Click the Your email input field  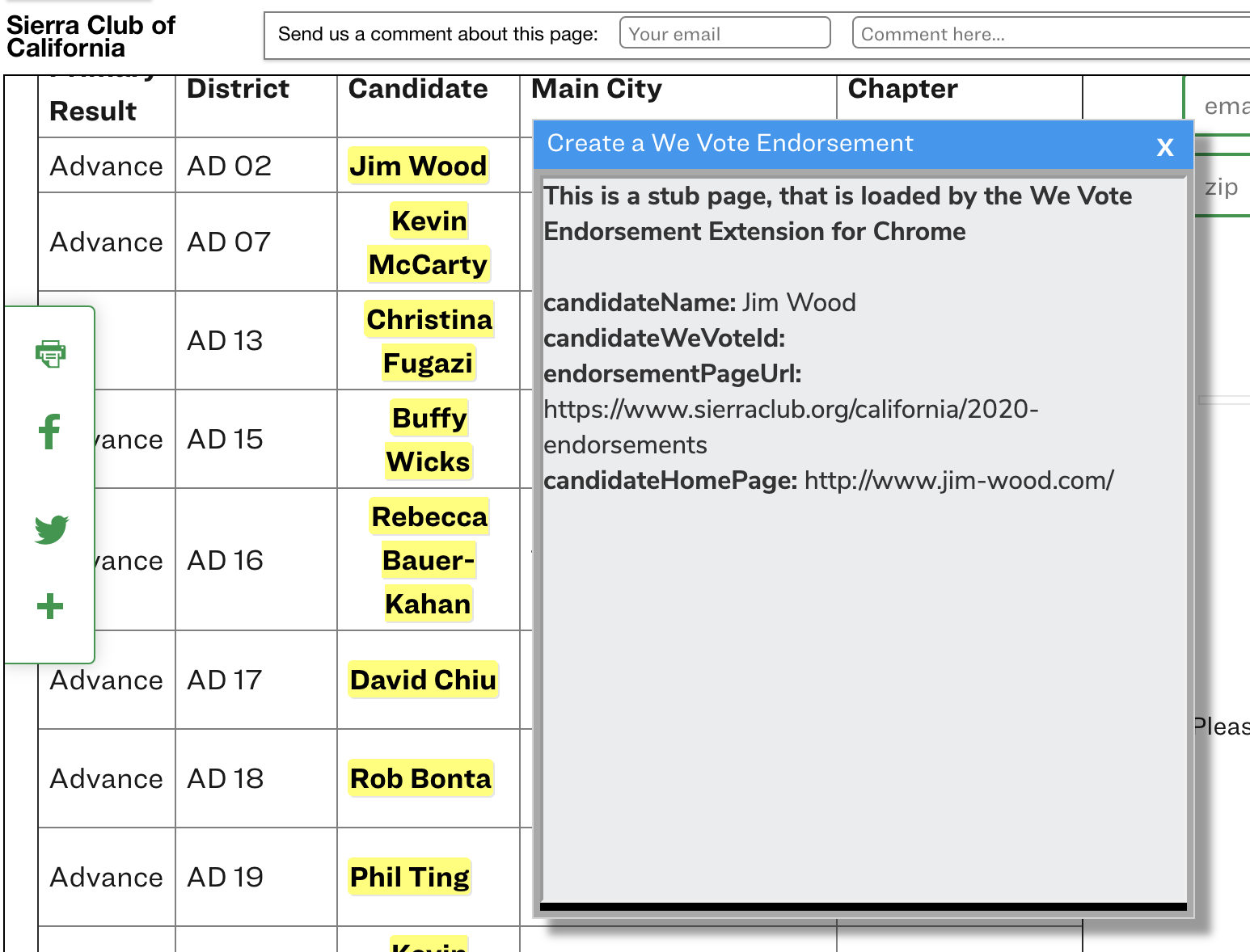pyautogui.click(x=724, y=32)
